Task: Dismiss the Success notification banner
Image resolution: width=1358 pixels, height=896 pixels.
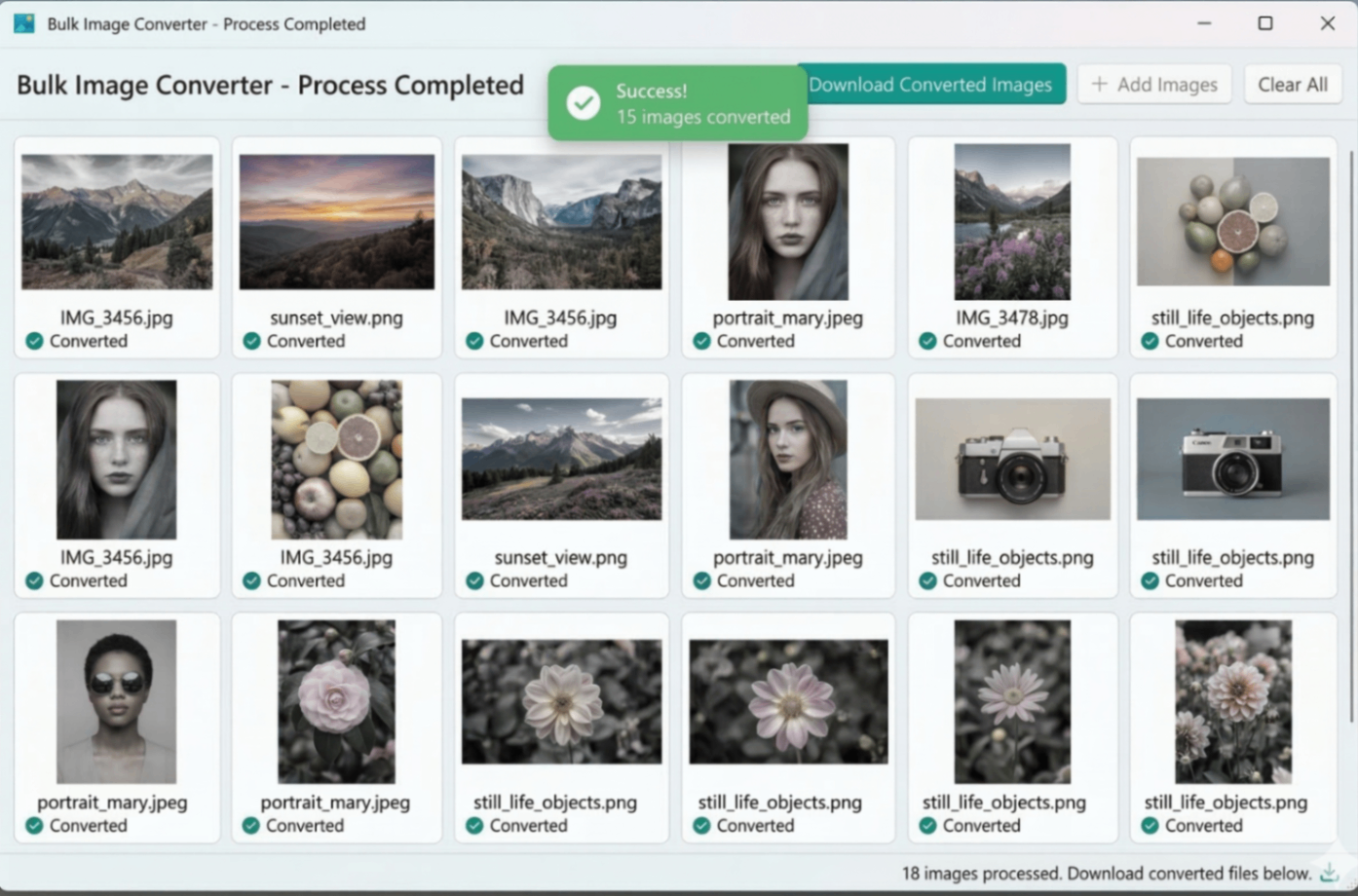Action: (x=677, y=101)
